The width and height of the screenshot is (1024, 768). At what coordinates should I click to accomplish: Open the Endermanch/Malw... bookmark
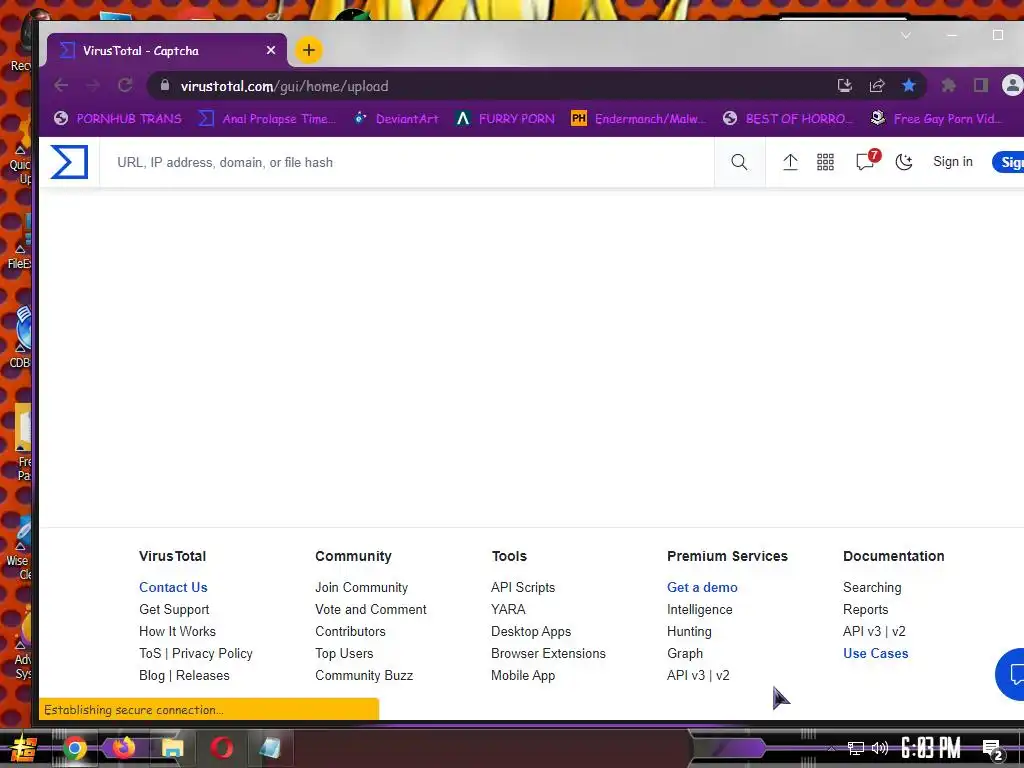(638, 118)
